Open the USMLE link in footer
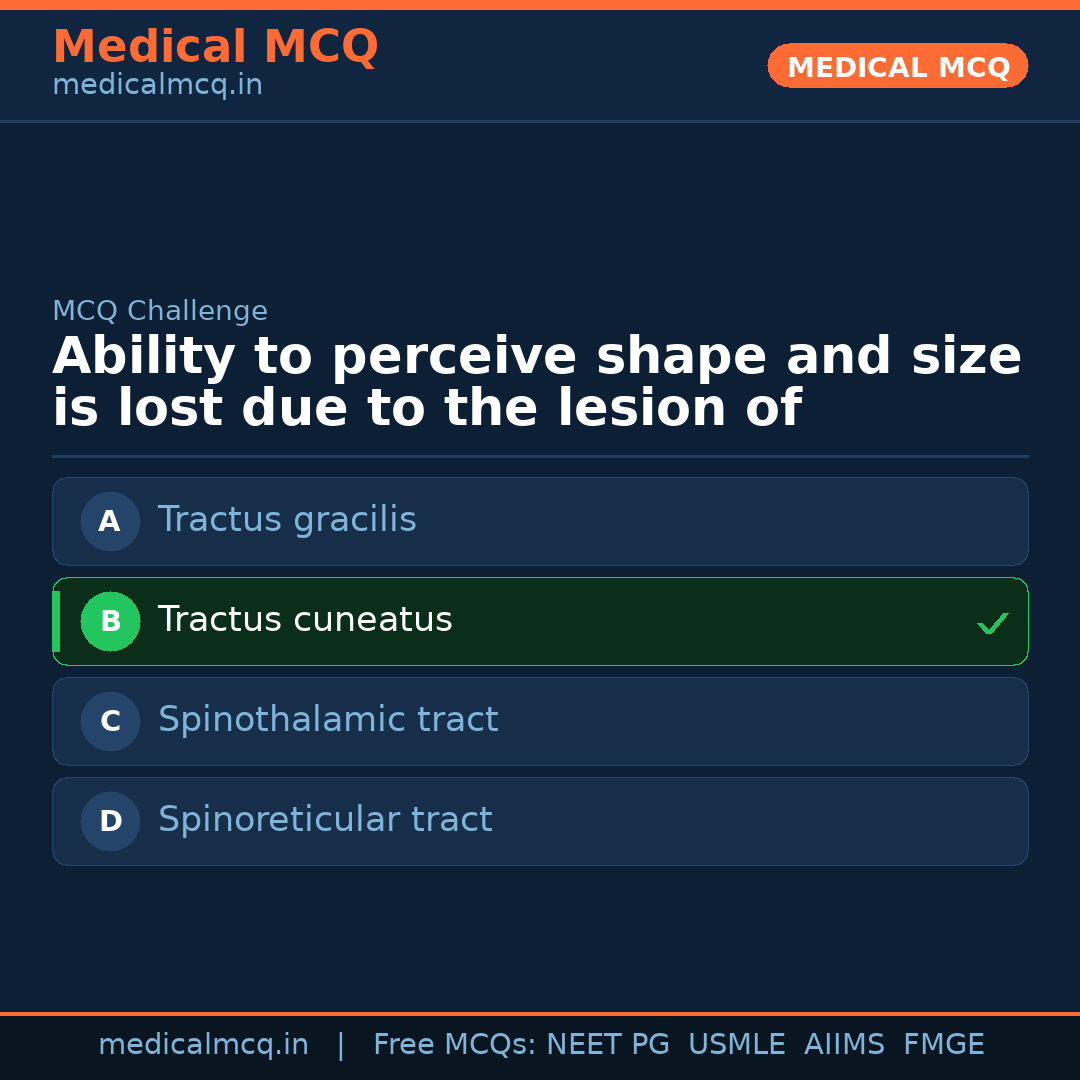 (x=737, y=1044)
